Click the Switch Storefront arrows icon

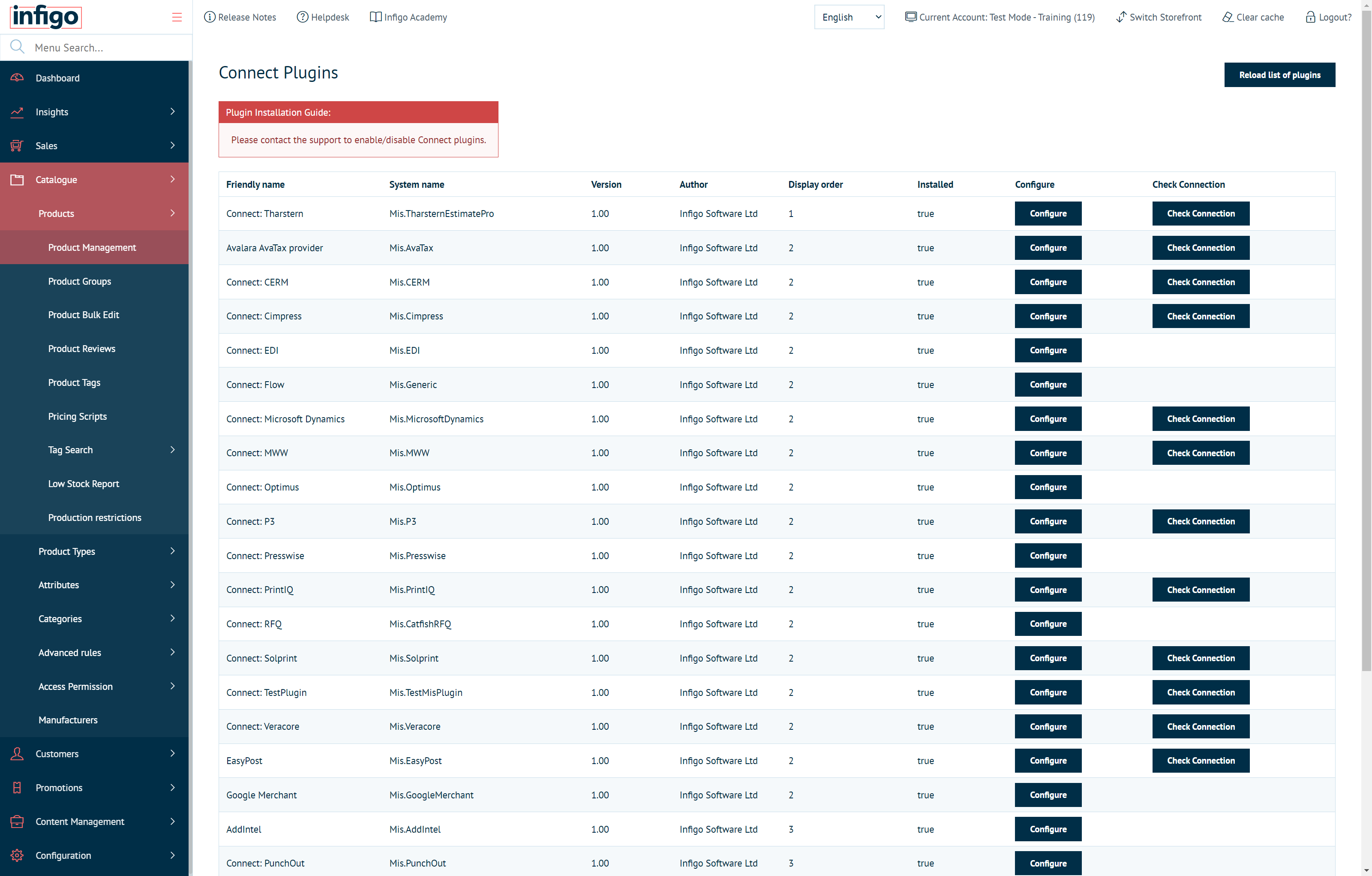click(1121, 17)
